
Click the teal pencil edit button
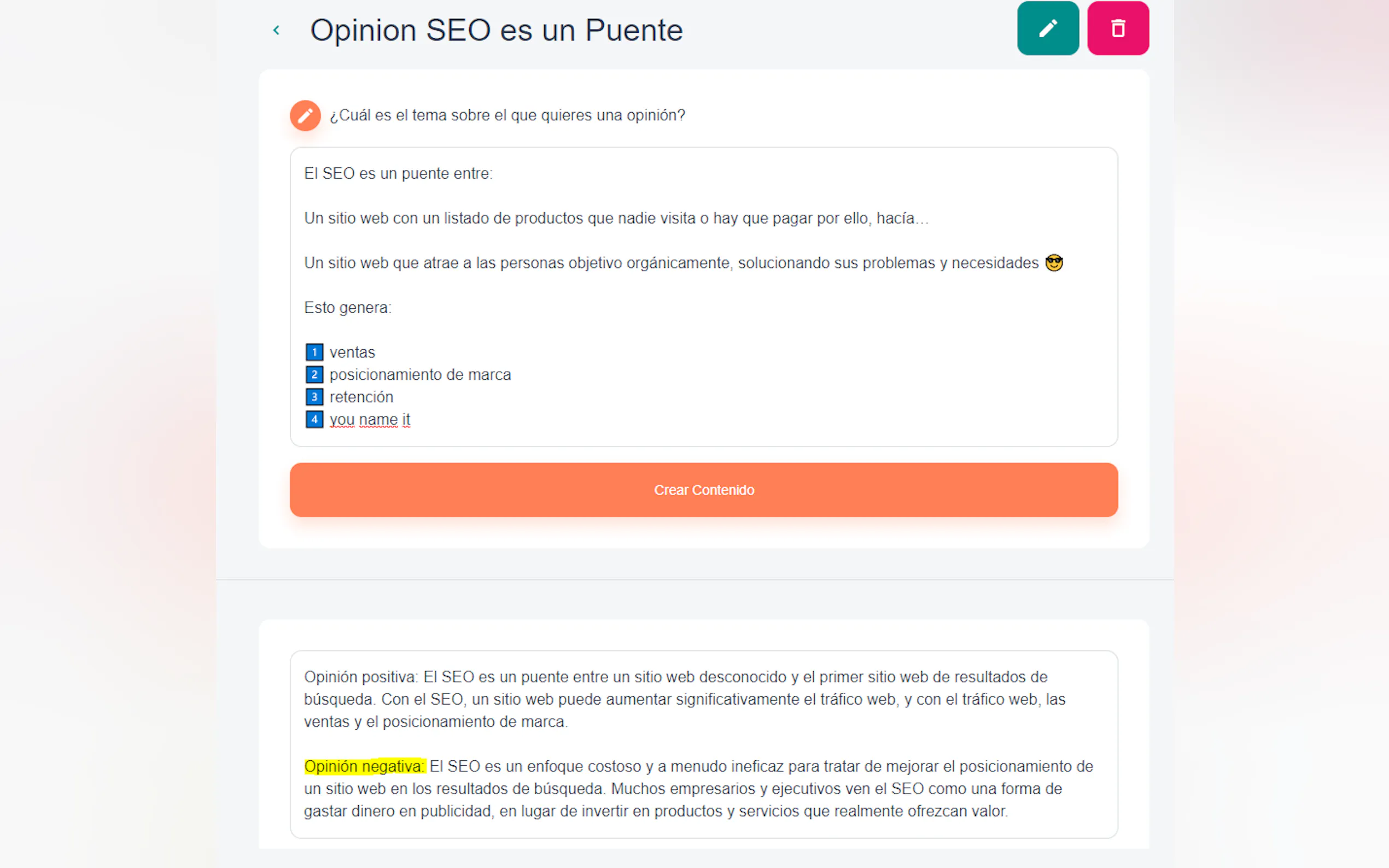click(x=1047, y=28)
